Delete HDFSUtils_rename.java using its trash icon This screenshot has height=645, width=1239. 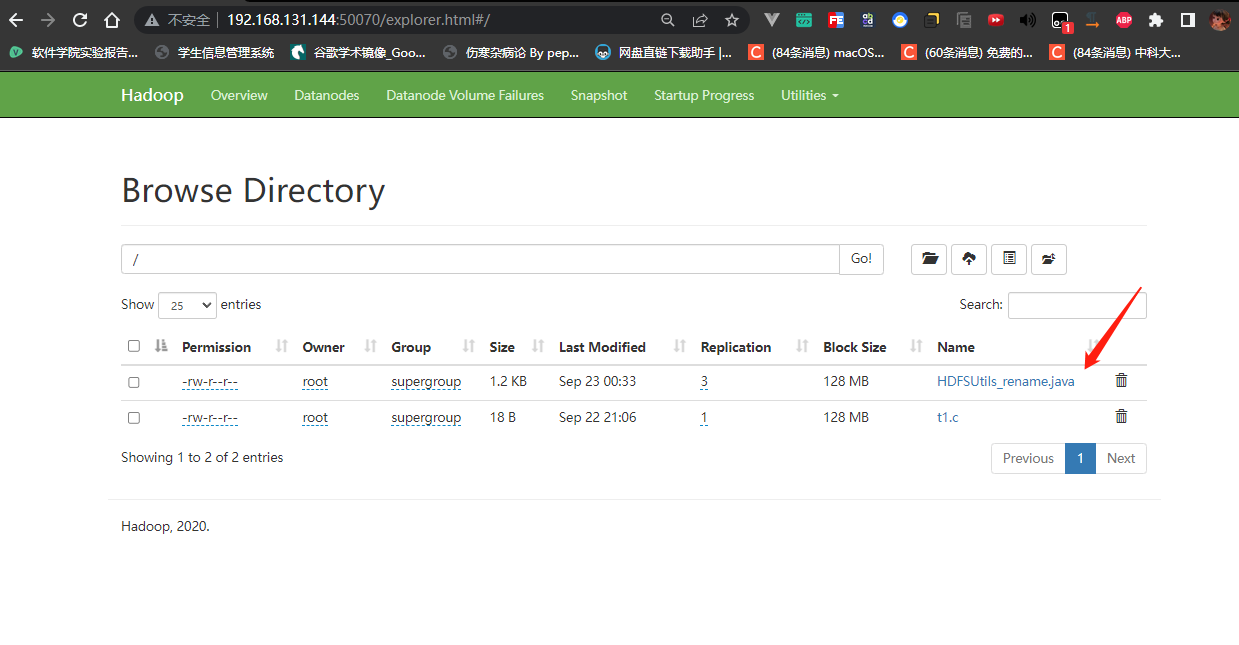(1121, 381)
